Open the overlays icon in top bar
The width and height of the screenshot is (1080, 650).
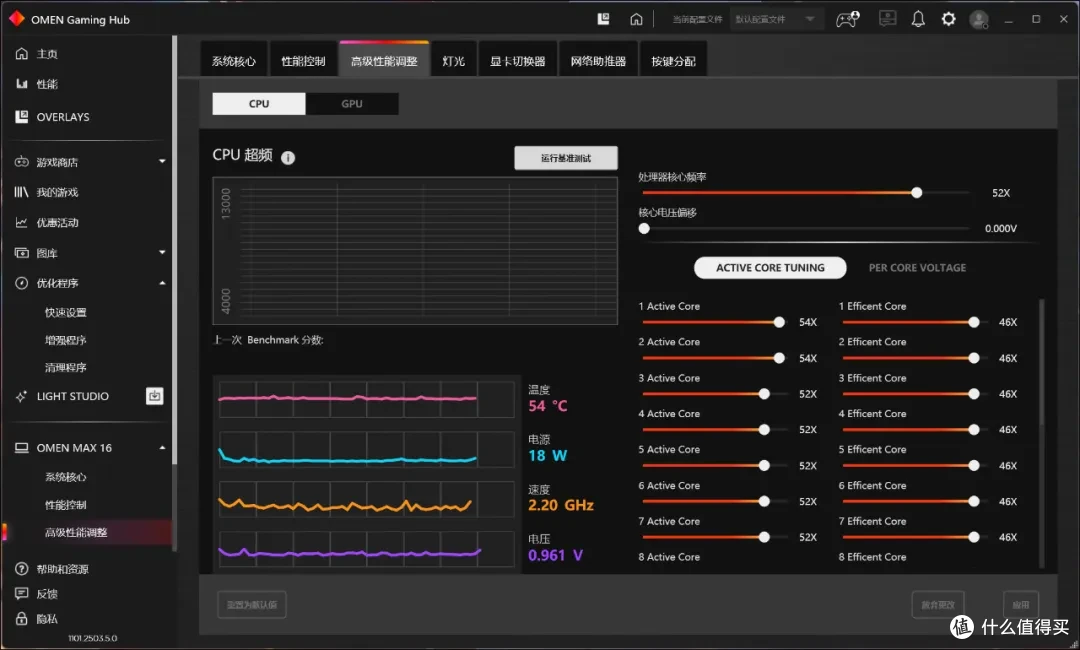603,19
